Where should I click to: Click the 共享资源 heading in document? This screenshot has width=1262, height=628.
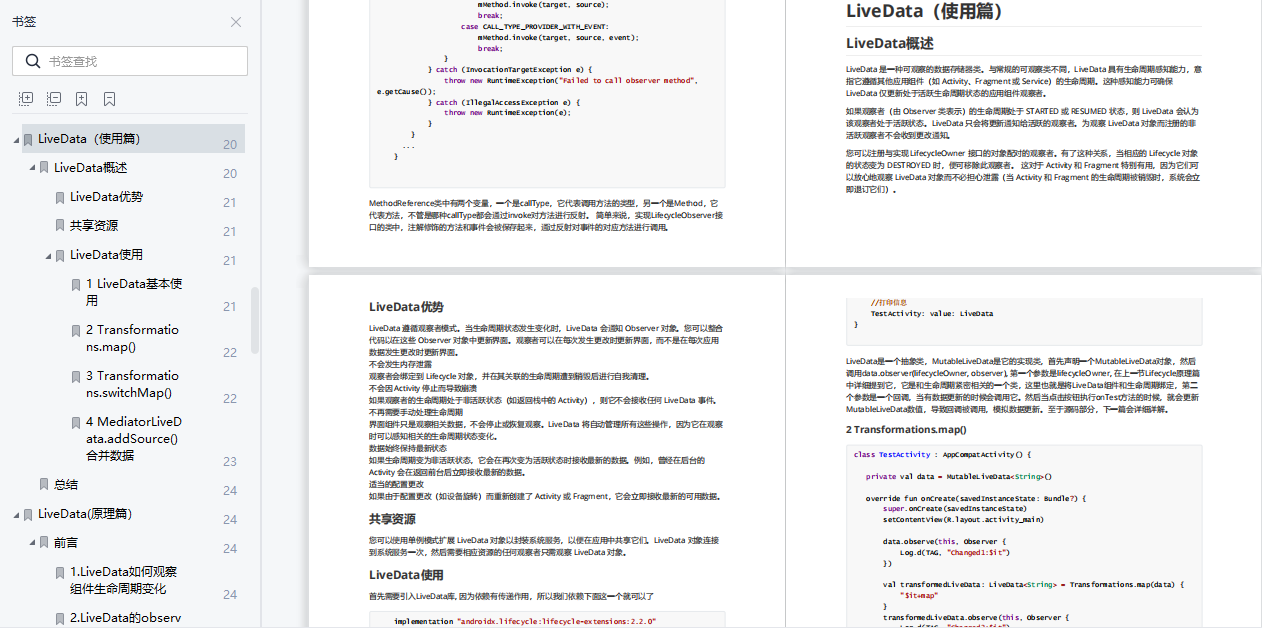tap(393, 519)
